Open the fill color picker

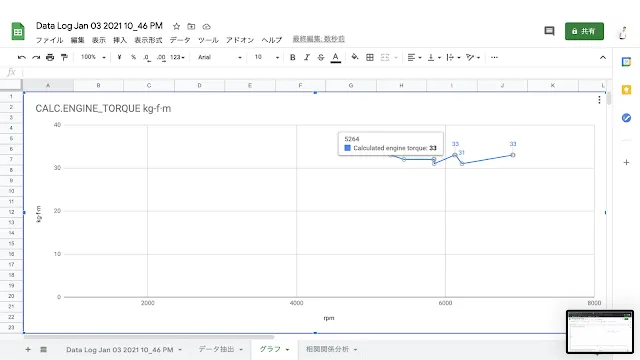tap(355, 57)
